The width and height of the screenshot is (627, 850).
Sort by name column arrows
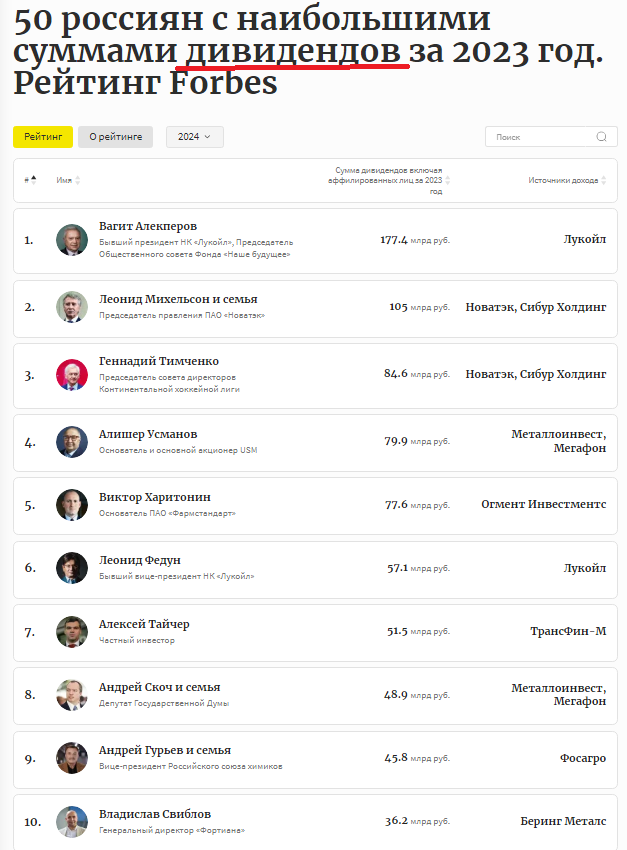(77, 180)
